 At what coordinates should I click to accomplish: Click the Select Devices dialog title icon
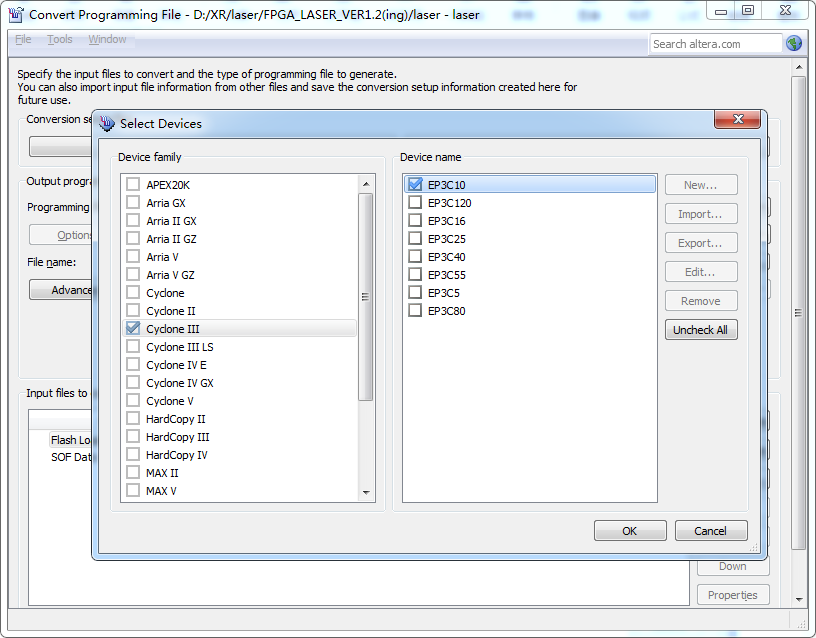pos(107,123)
